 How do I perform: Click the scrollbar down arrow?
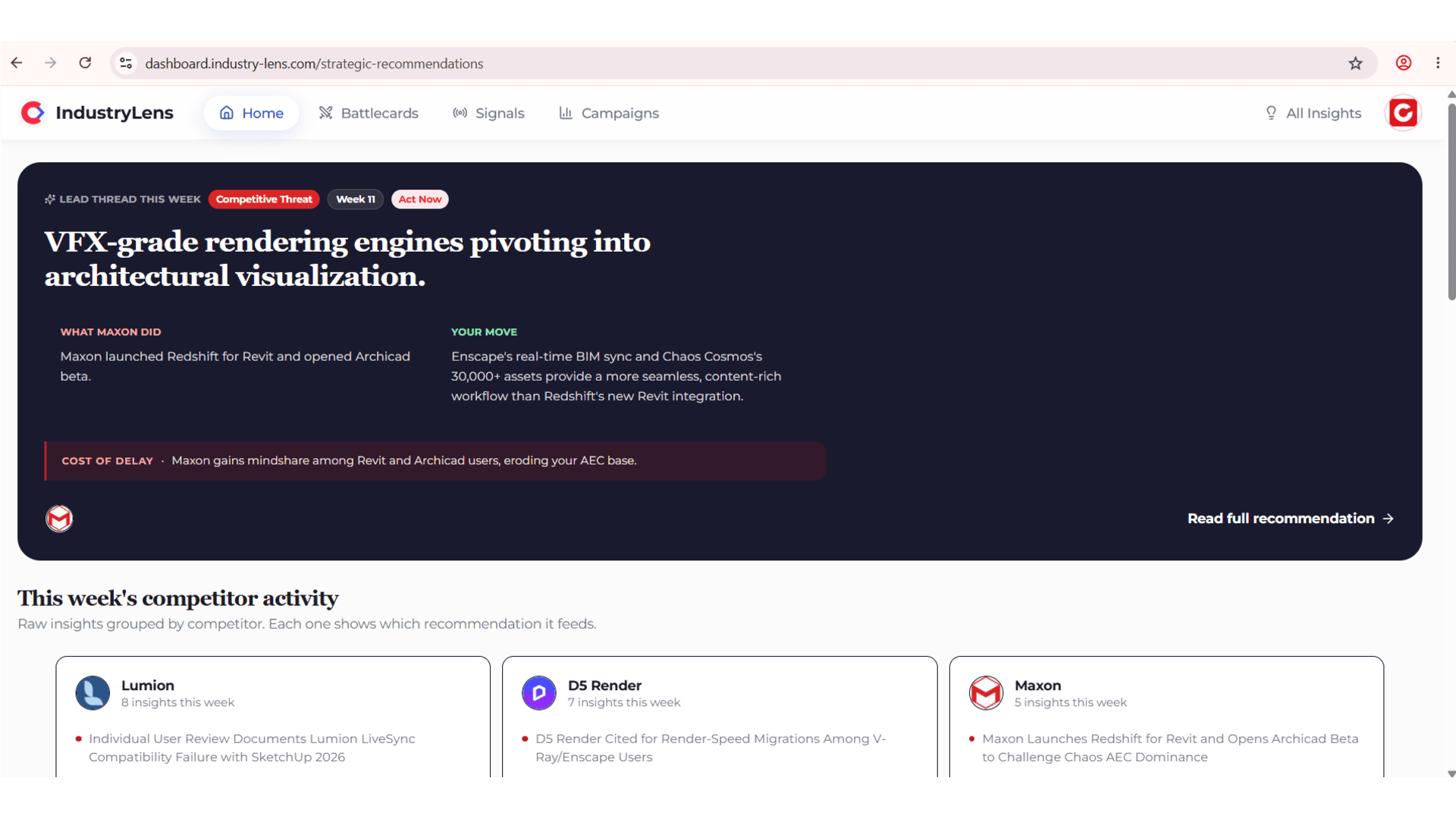point(1451,774)
